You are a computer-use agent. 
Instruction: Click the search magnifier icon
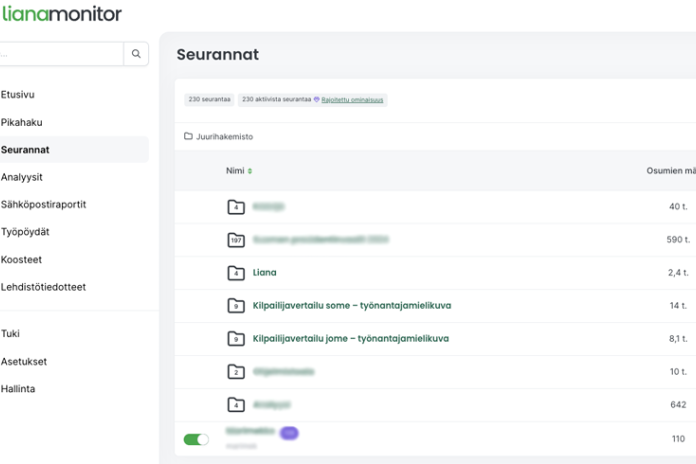click(x=135, y=54)
